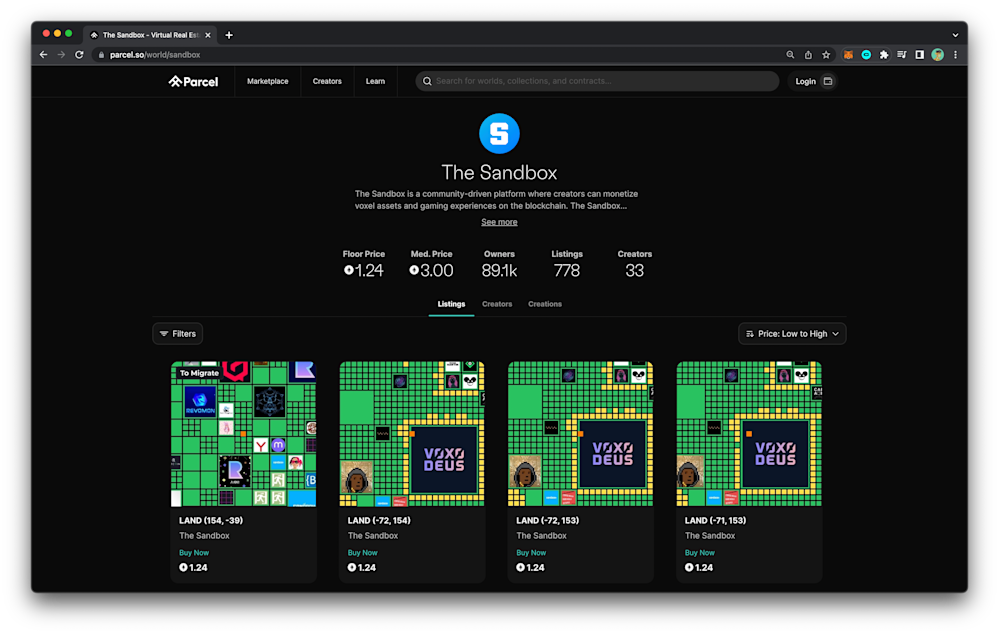Open the media control playlist icon
This screenshot has width=999, height=634.
pos(902,55)
